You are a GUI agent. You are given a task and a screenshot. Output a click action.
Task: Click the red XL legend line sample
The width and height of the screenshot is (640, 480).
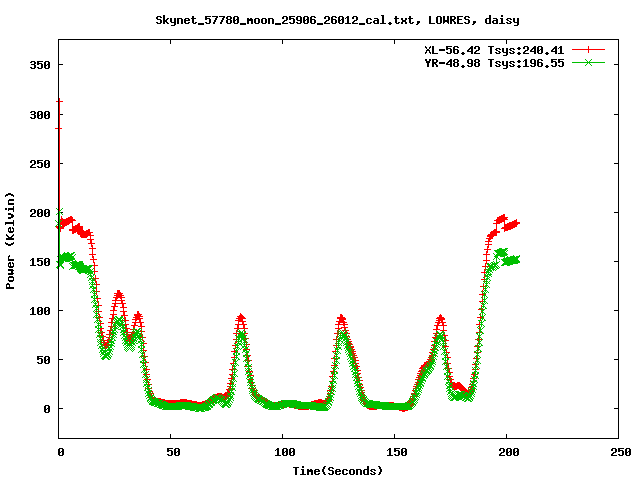click(588, 50)
